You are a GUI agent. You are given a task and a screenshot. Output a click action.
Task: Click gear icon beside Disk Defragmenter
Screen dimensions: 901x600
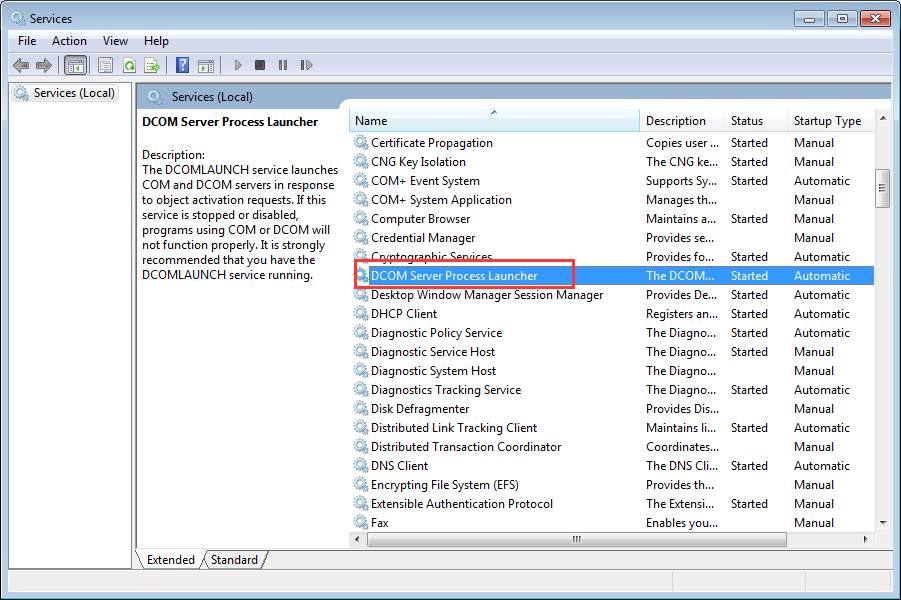361,408
